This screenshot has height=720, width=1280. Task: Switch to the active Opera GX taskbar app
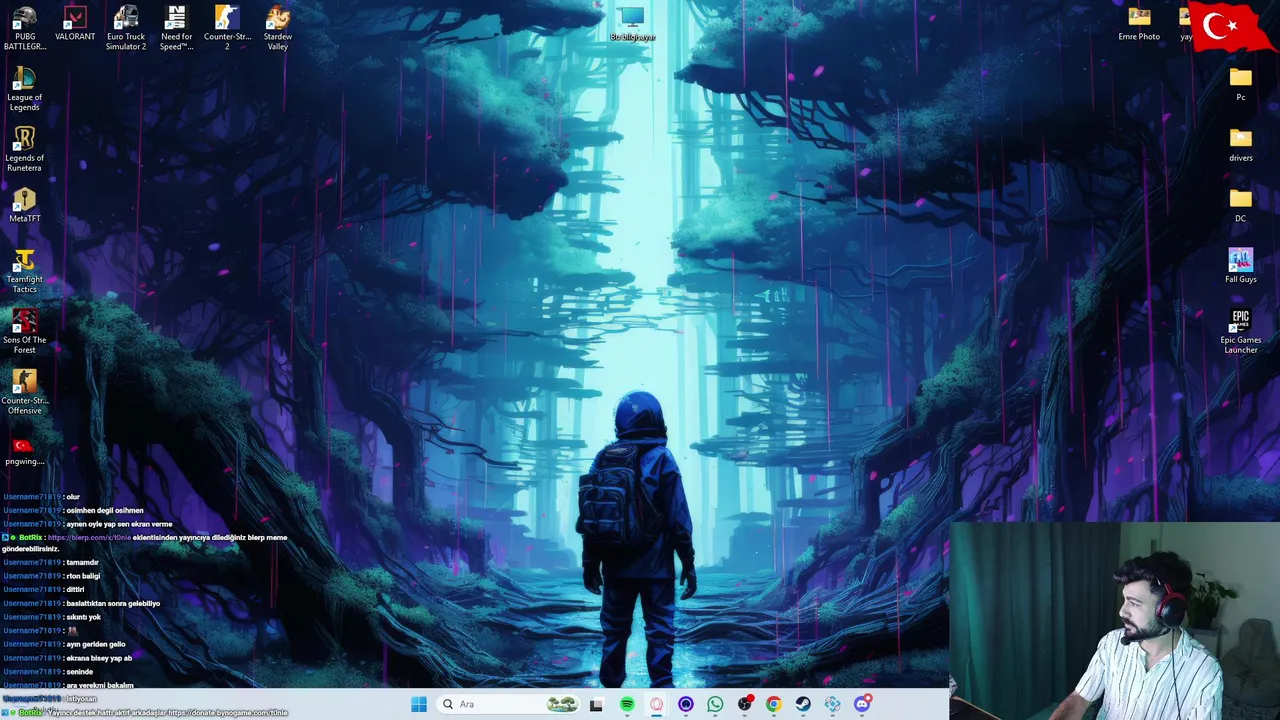point(656,704)
